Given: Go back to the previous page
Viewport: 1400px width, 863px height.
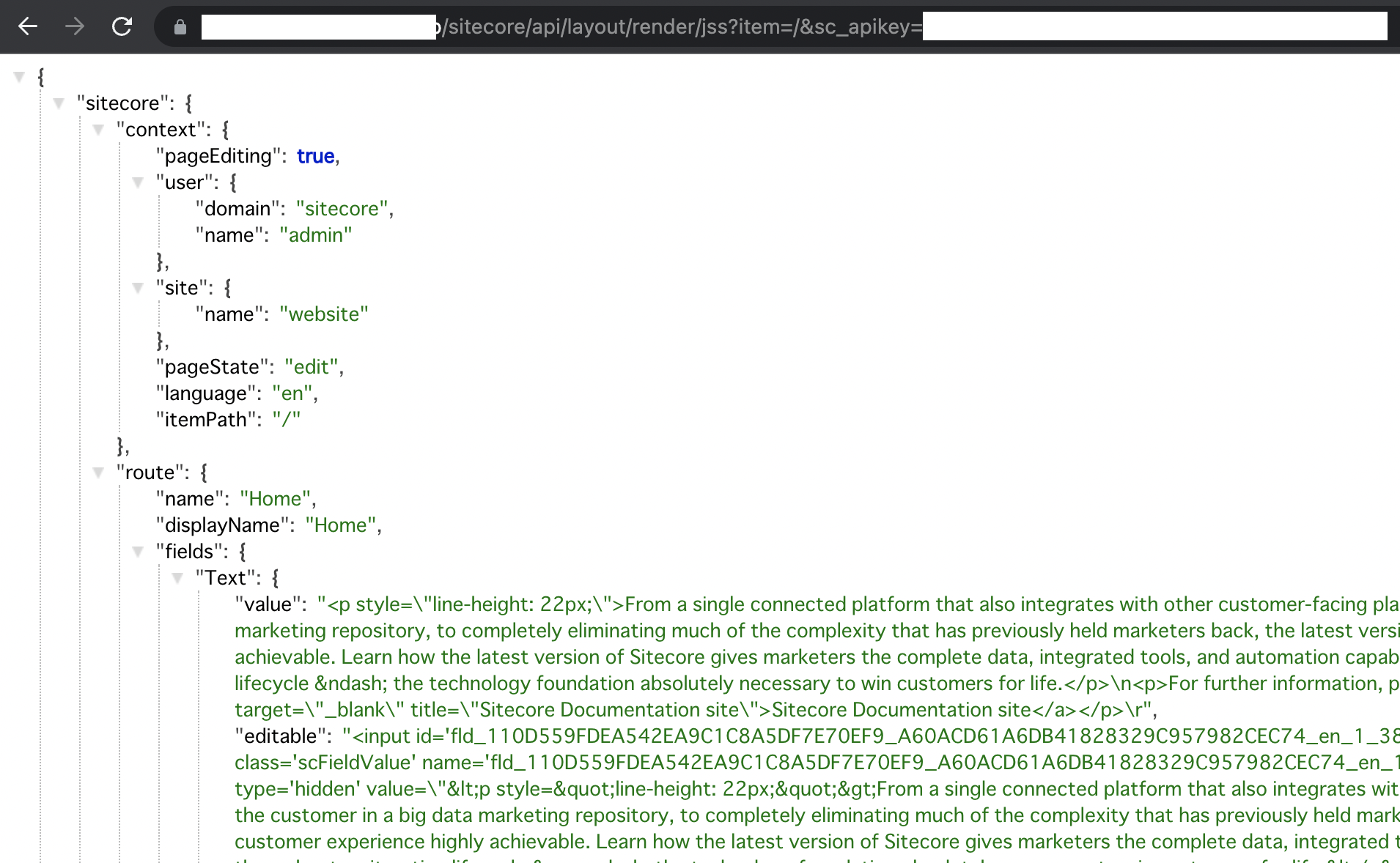Looking at the screenshot, I should click(28, 27).
